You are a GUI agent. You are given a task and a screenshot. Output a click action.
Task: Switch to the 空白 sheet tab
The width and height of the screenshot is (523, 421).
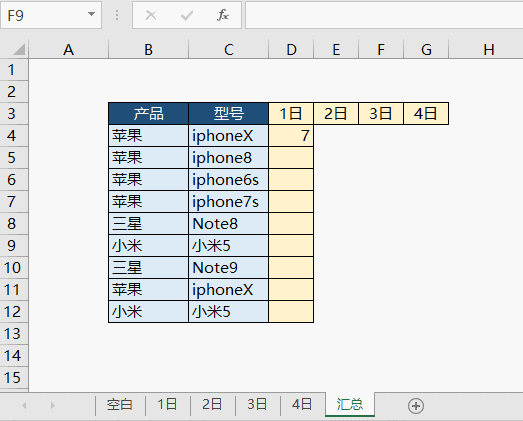tap(120, 405)
